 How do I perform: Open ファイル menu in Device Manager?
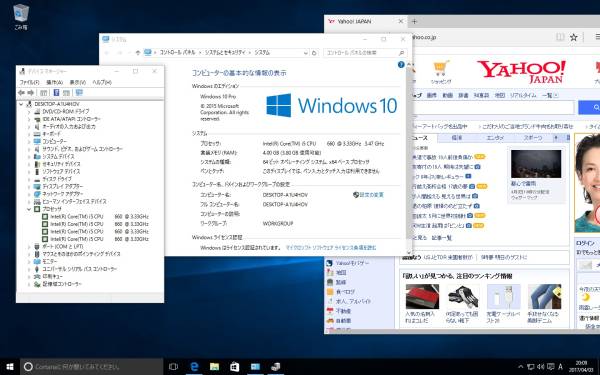tap(29, 82)
